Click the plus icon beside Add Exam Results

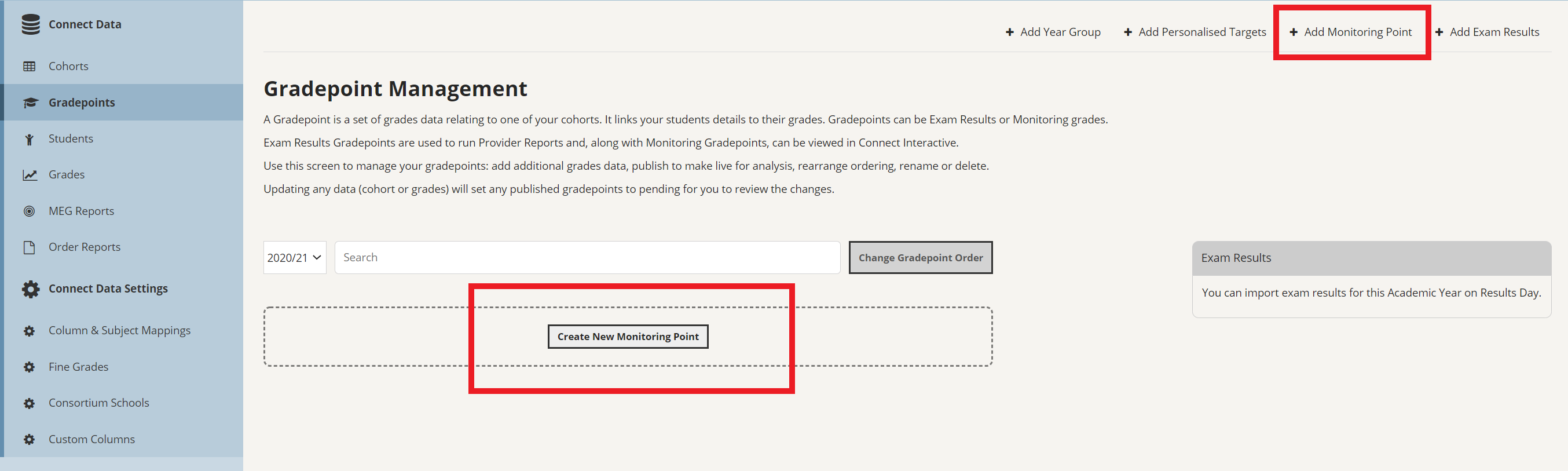tap(1439, 32)
